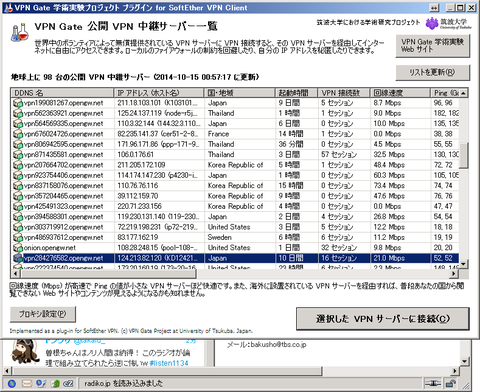Image resolution: width=480 pixels, height=392 pixels.
Task: Select the row with IP 220.71.233.156
Action: click(x=235, y=206)
